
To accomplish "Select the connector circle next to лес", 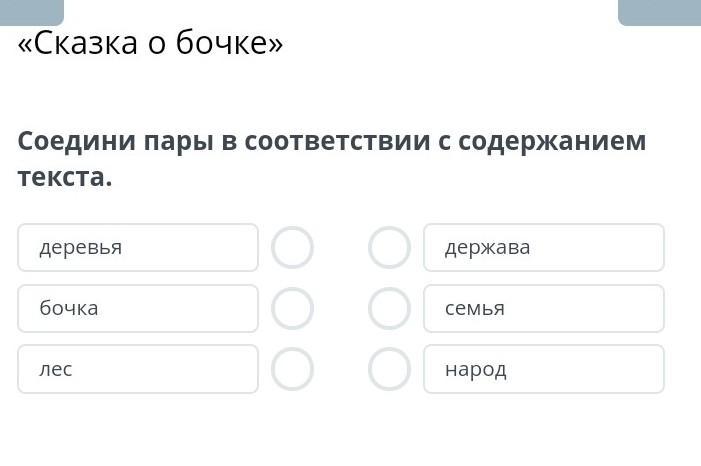I will [x=292, y=369].
